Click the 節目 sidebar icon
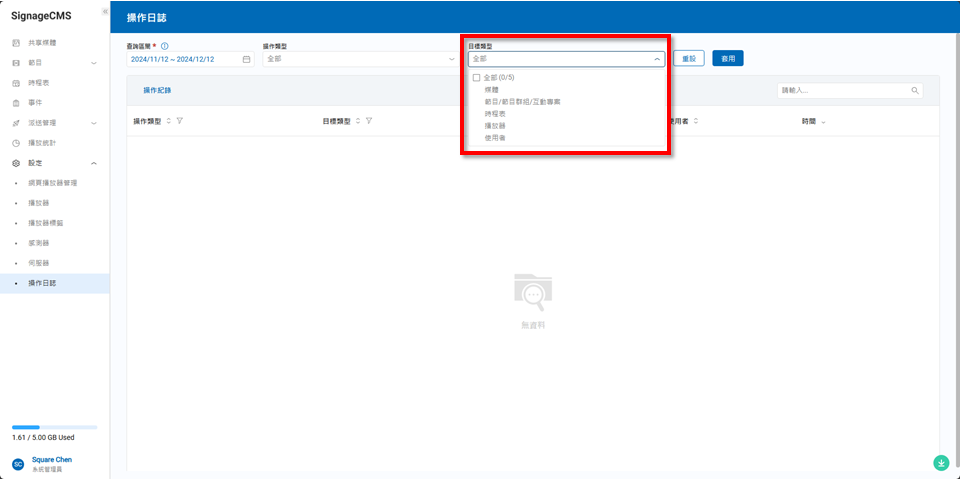The image size is (960, 480). 17,63
